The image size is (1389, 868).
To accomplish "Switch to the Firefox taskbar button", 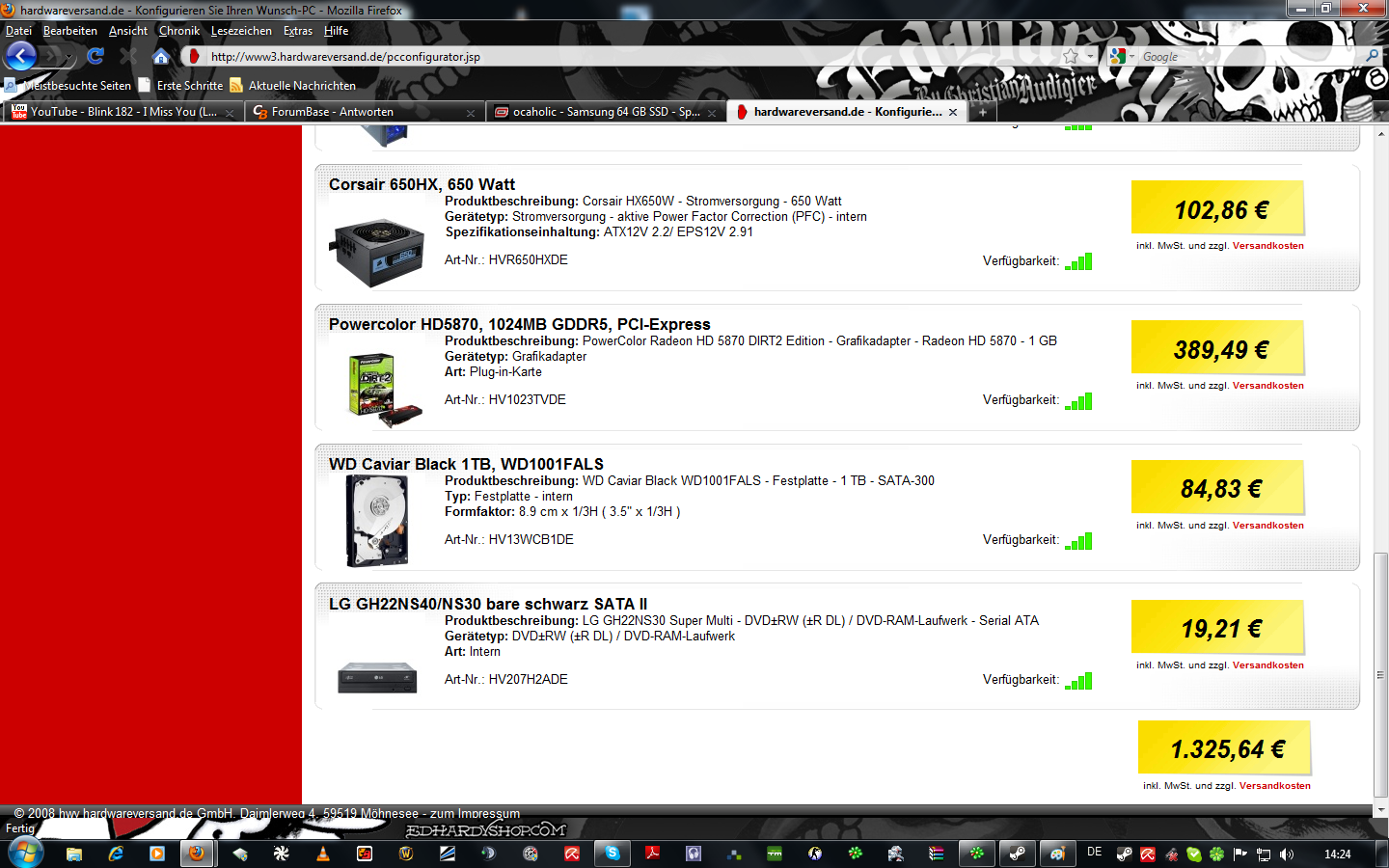I will [x=197, y=854].
